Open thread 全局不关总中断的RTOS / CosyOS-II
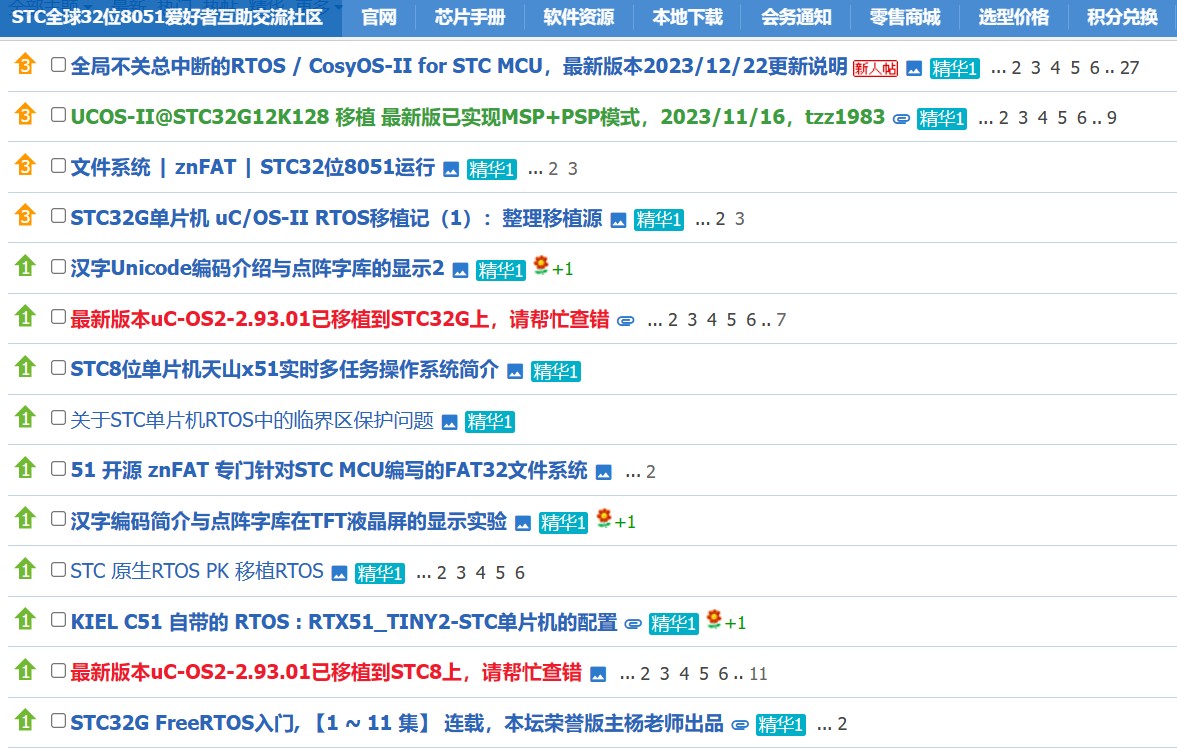This screenshot has width=1177, height=748. [459, 66]
